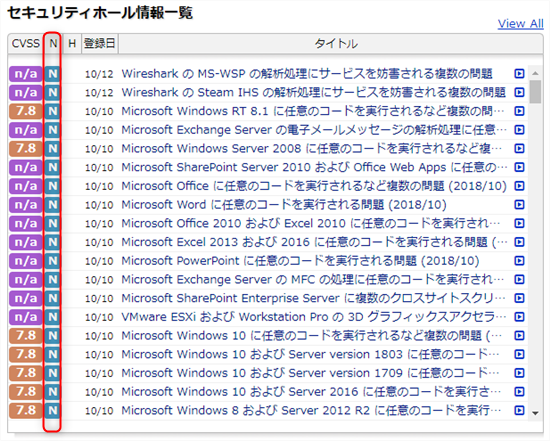Image resolution: width=550 pixels, height=441 pixels.
Task: Open Microsoft SharePoint Server 2010 vulnerability title
Action: tap(314, 167)
